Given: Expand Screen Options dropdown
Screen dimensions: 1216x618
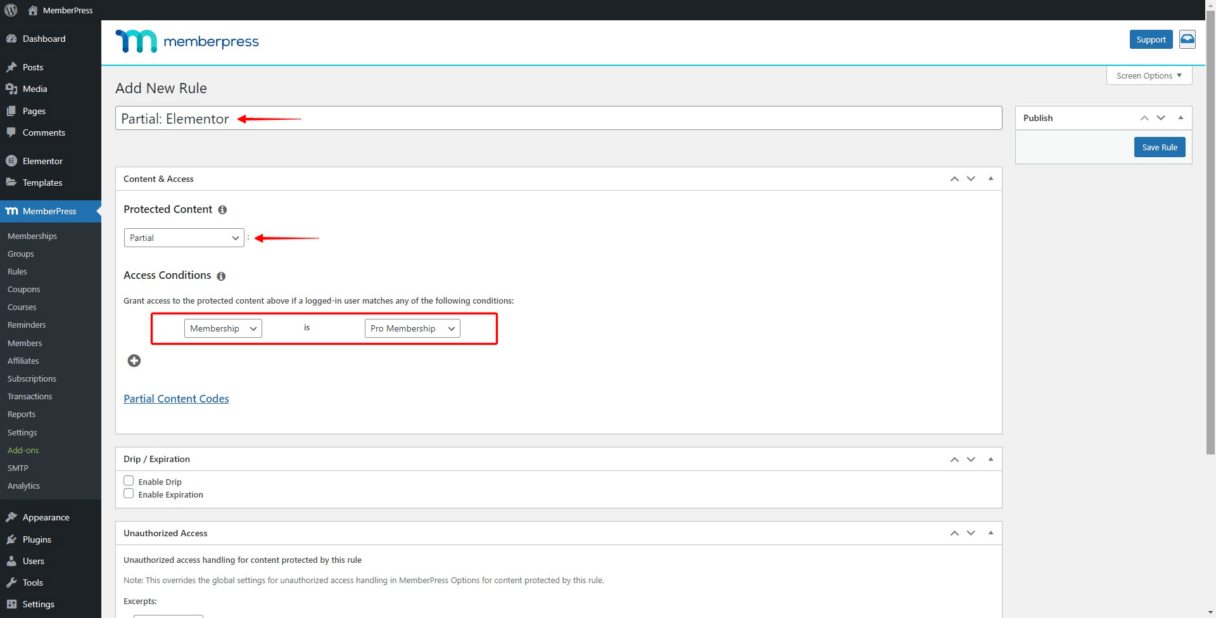Looking at the screenshot, I should click(x=1149, y=76).
